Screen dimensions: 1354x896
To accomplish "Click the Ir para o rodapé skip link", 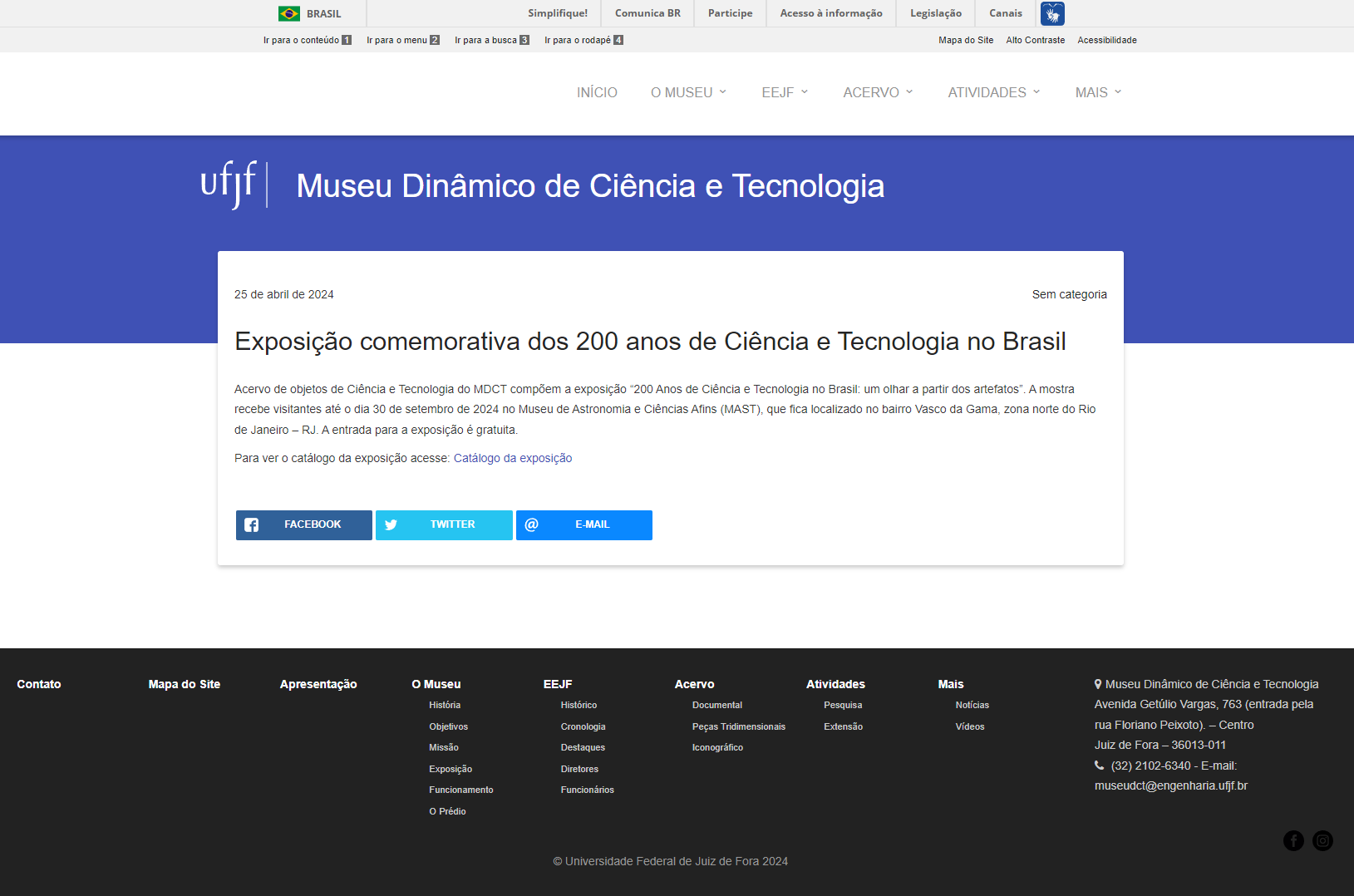I will click(x=583, y=40).
